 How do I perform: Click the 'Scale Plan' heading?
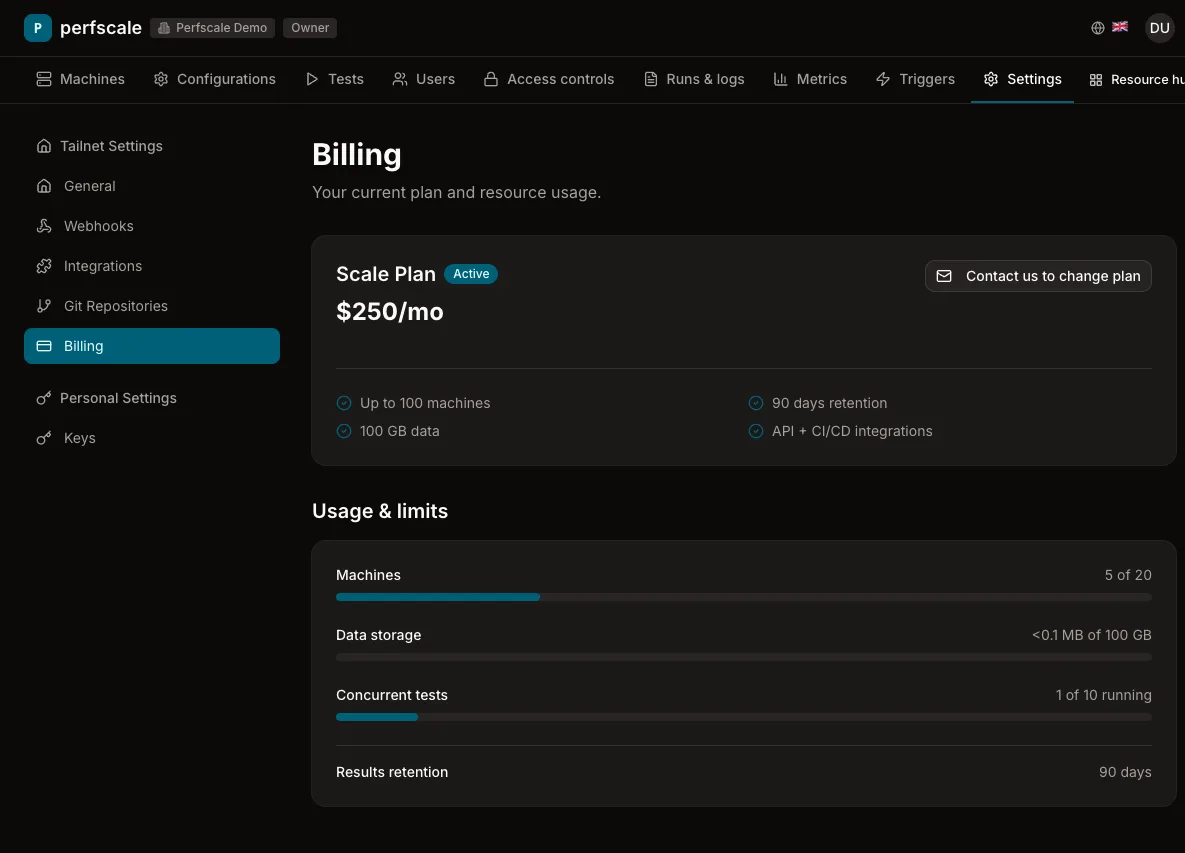(x=385, y=274)
